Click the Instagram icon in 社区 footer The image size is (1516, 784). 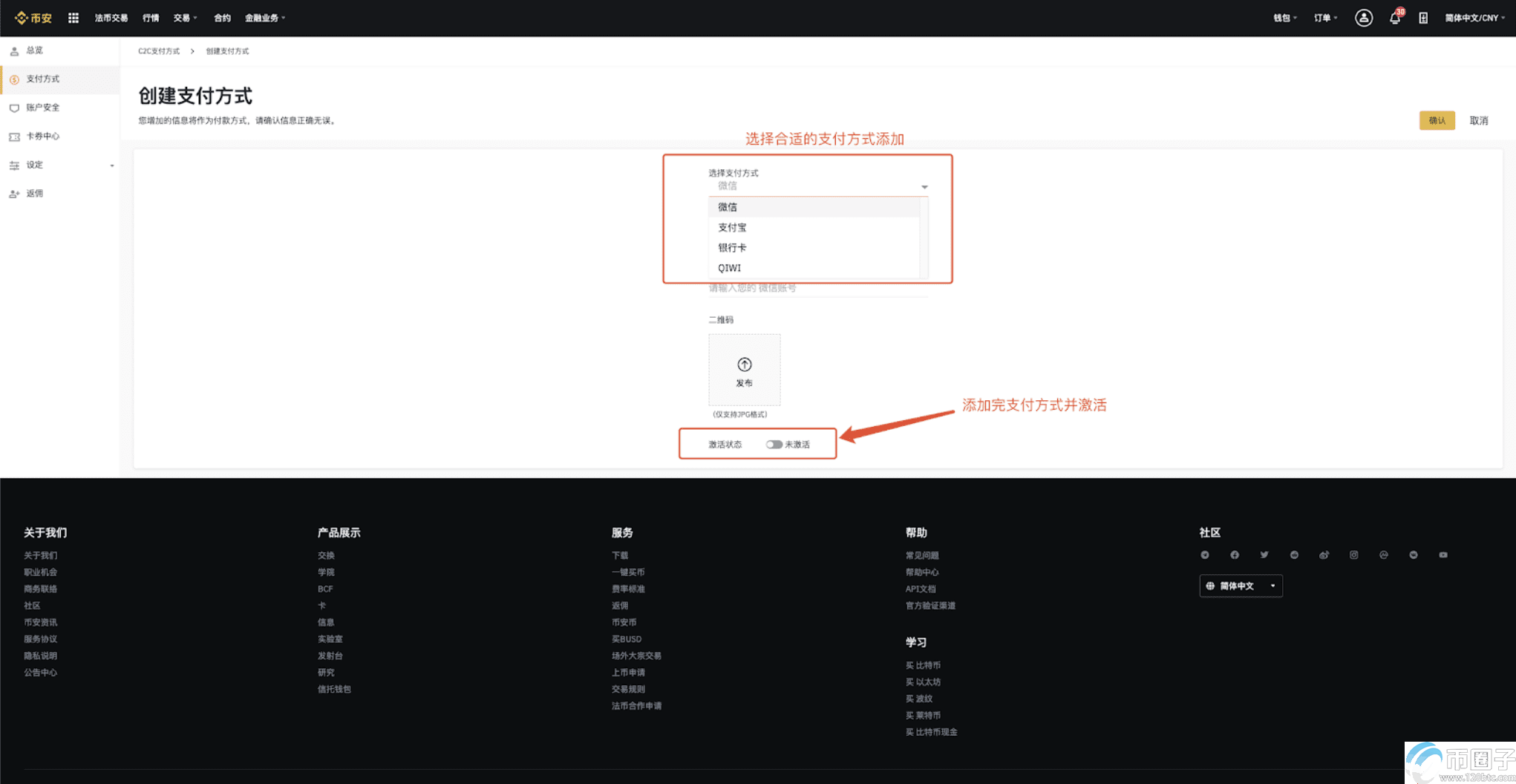1354,555
